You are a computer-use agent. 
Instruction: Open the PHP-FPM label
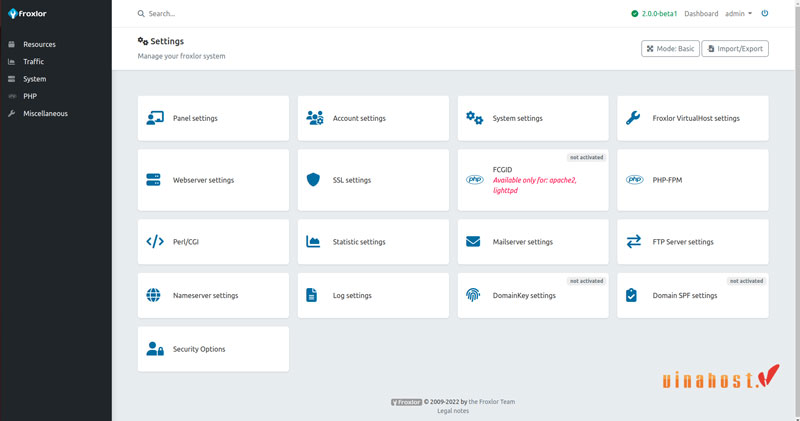pyautogui.click(x=667, y=180)
